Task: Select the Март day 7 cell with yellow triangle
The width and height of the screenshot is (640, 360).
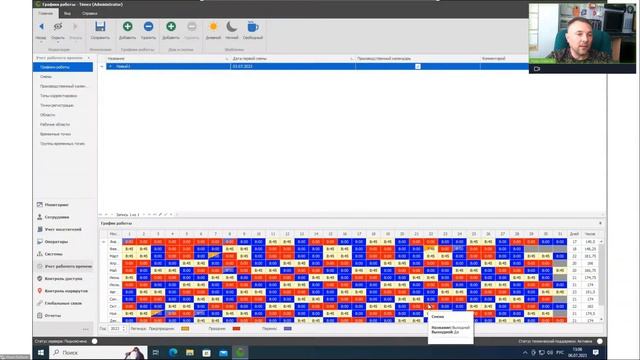Action: (x=216, y=256)
